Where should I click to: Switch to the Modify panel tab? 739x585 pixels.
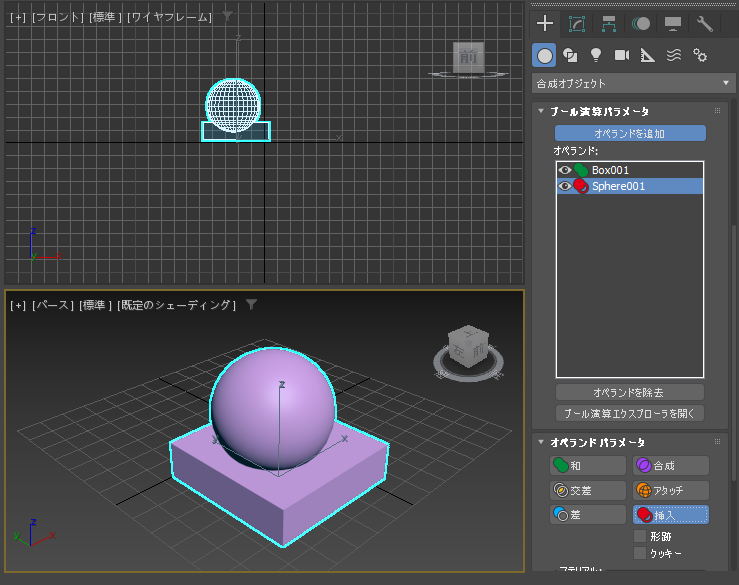point(577,24)
